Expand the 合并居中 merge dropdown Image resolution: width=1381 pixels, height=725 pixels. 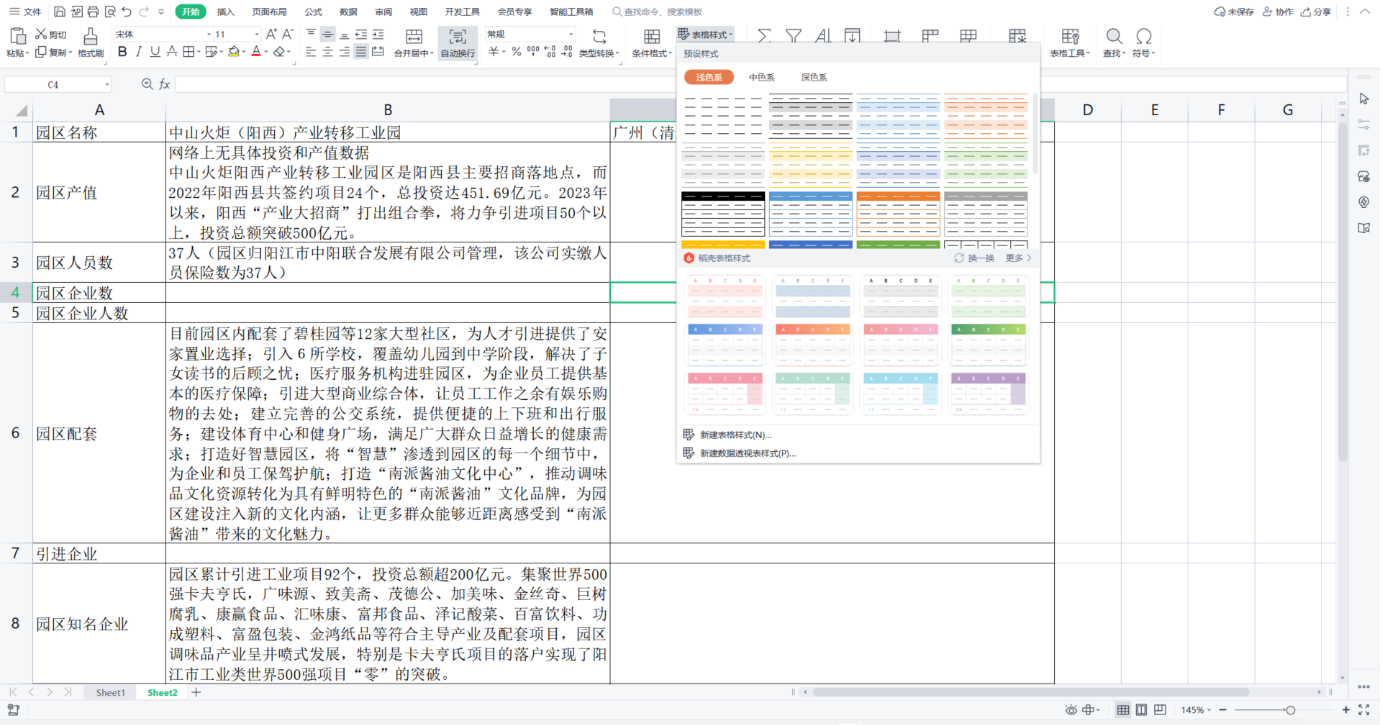[430, 53]
